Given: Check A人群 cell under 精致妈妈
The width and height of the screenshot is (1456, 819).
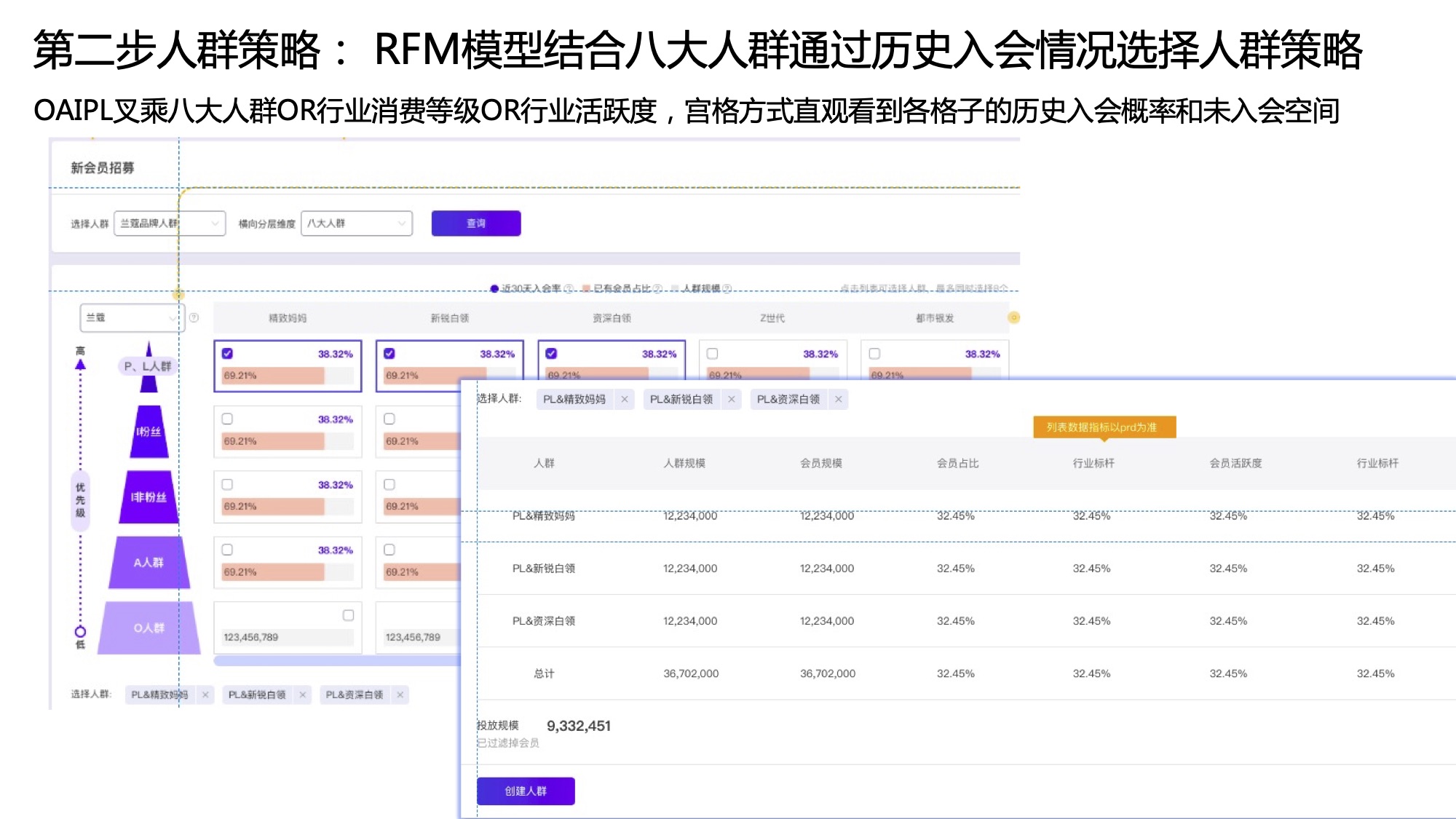Looking at the screenshot, I should [227, 550].
